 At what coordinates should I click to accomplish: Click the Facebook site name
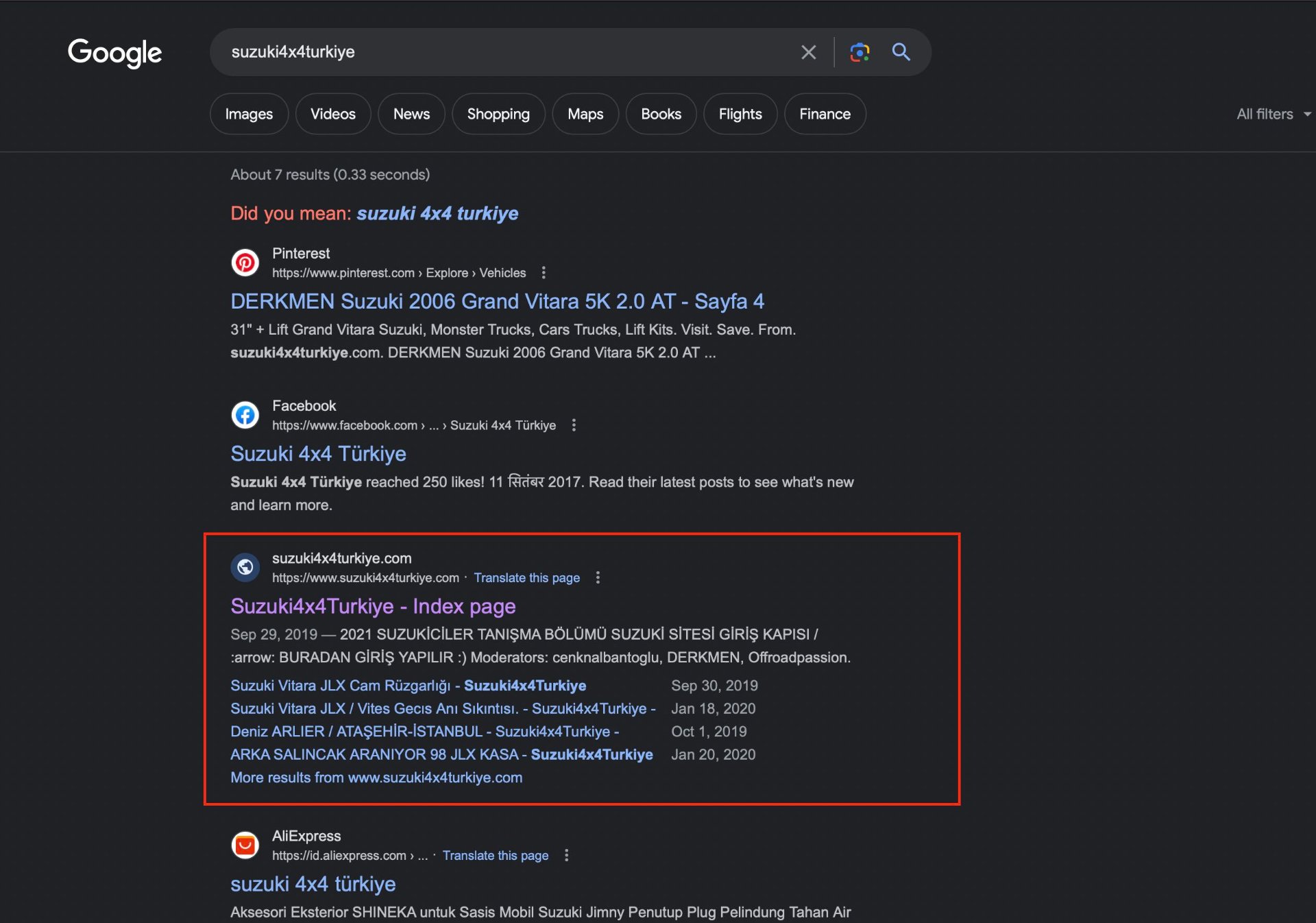click(x=304, y=405)
